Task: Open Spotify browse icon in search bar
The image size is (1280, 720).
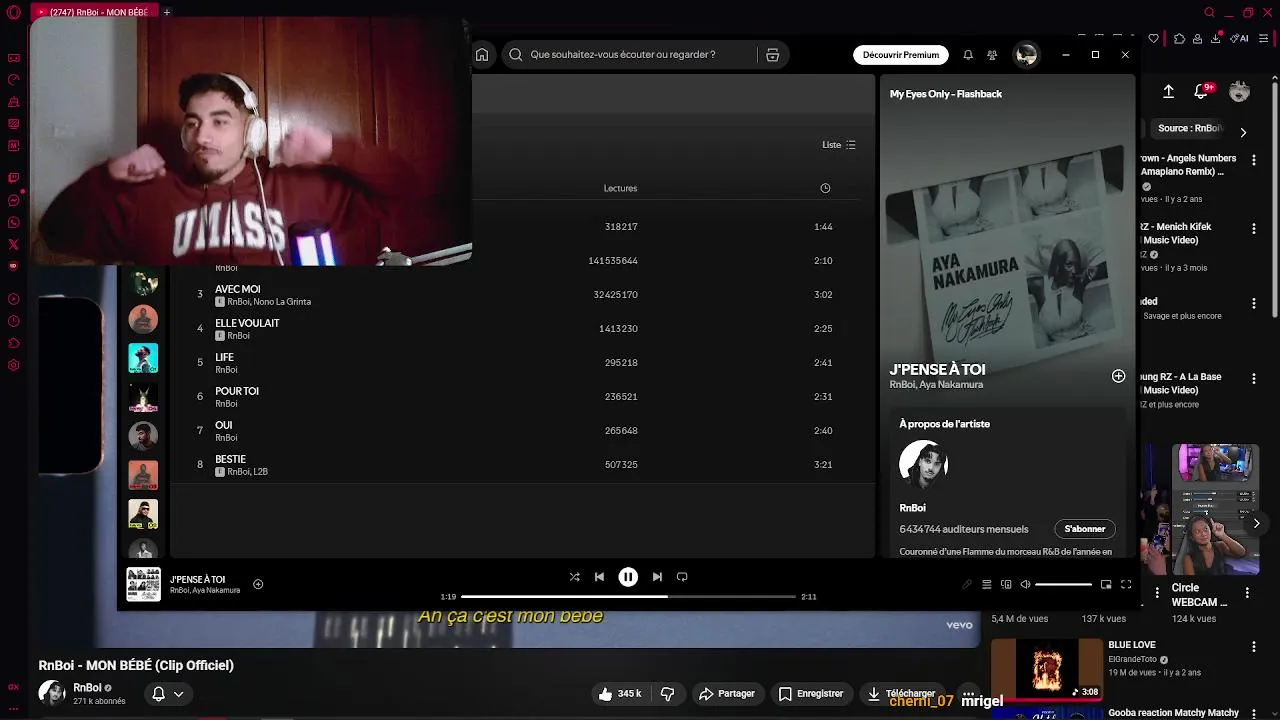Action: pos(772,55)
